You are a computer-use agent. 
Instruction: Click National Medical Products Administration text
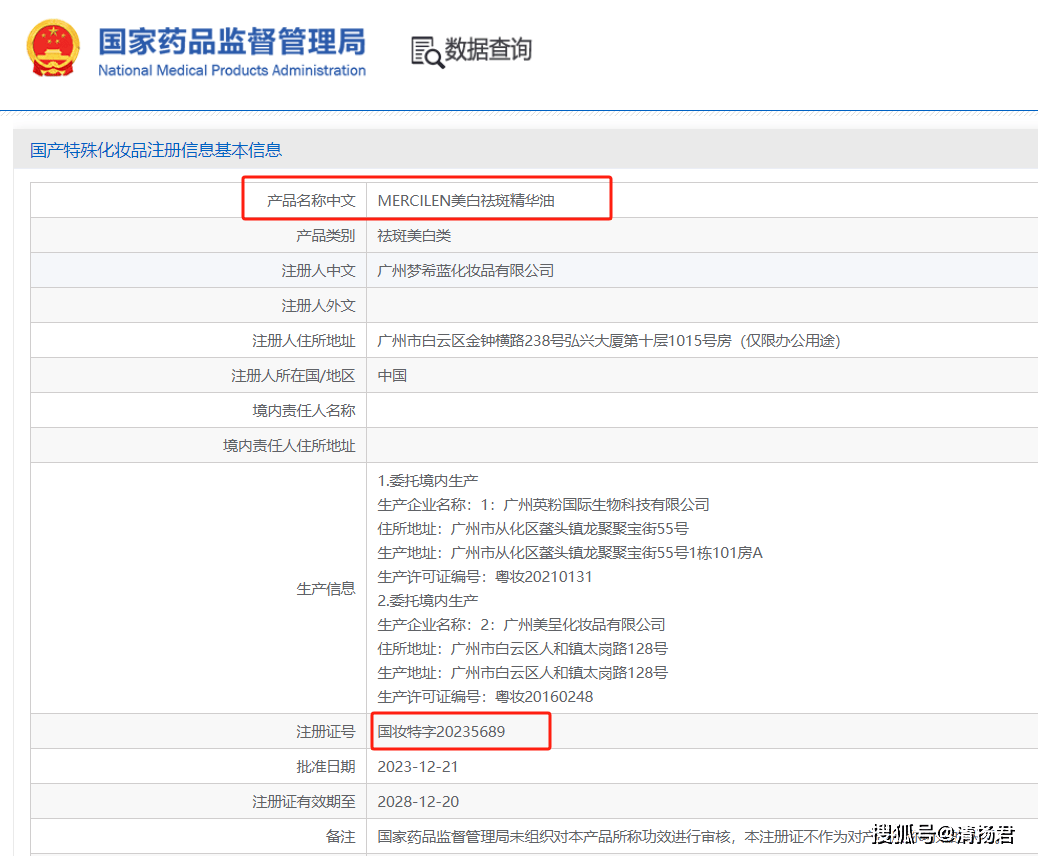(x=232, y=70)
